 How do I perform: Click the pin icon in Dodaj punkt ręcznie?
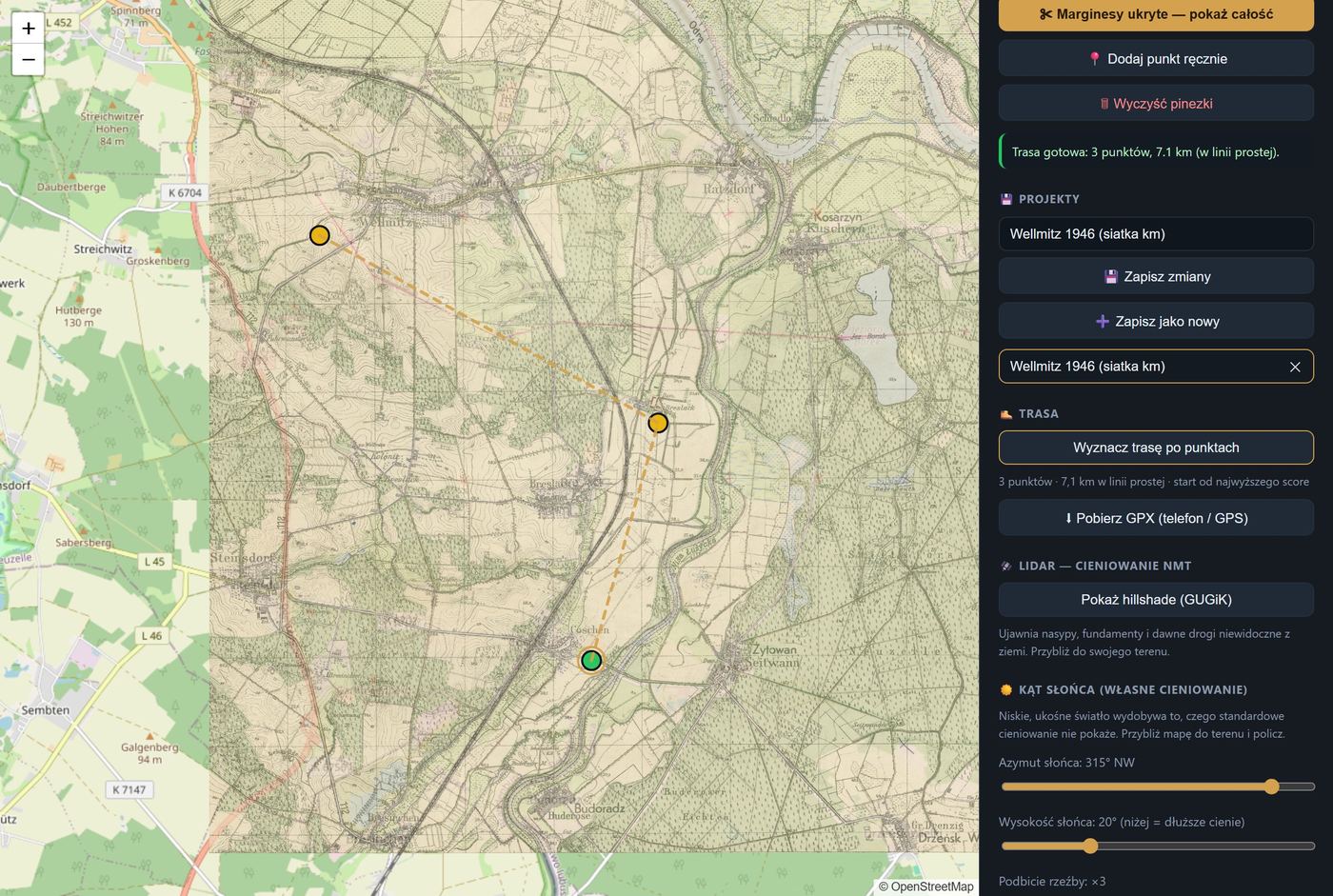(1095, 59)
